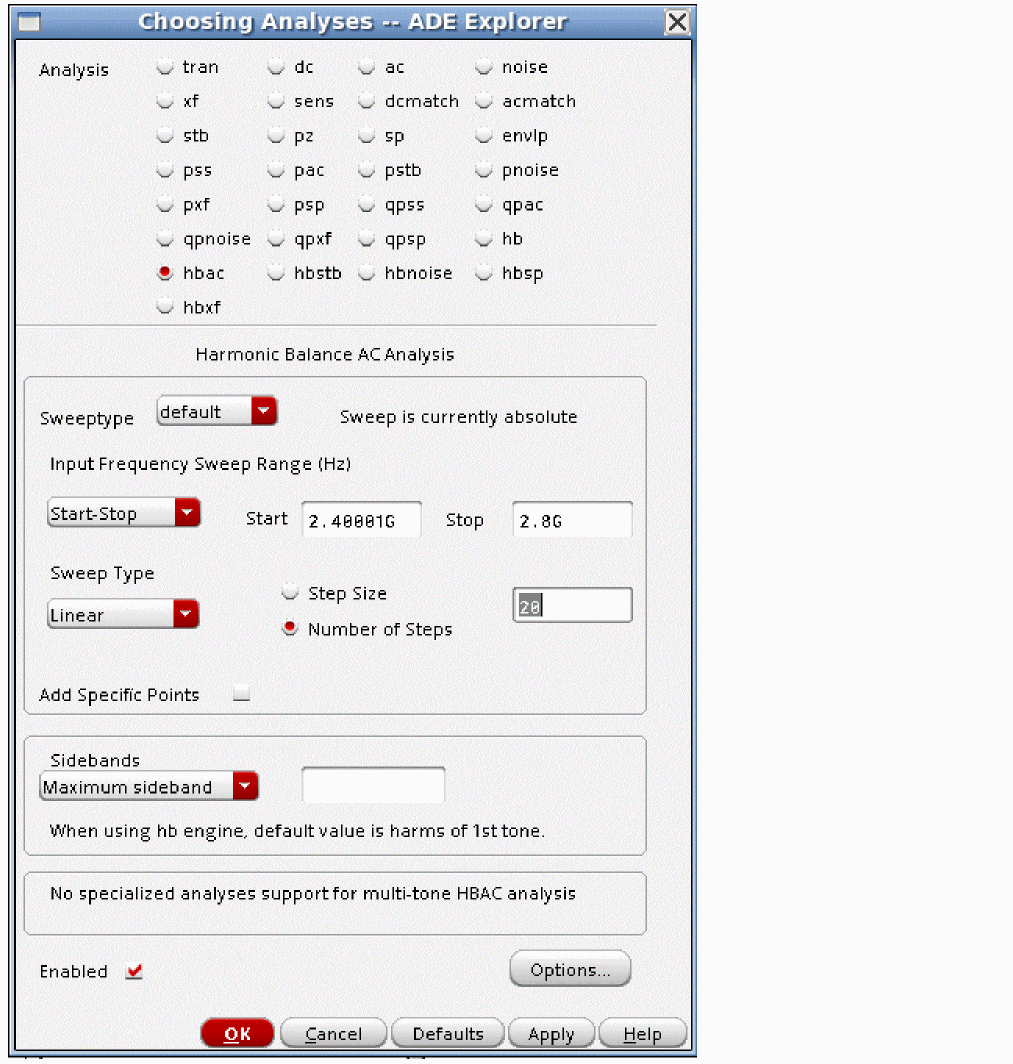Select pac analysis radio button
Screen dimensions: 1013x1064
pyautogui.click(x=275, y=170)
